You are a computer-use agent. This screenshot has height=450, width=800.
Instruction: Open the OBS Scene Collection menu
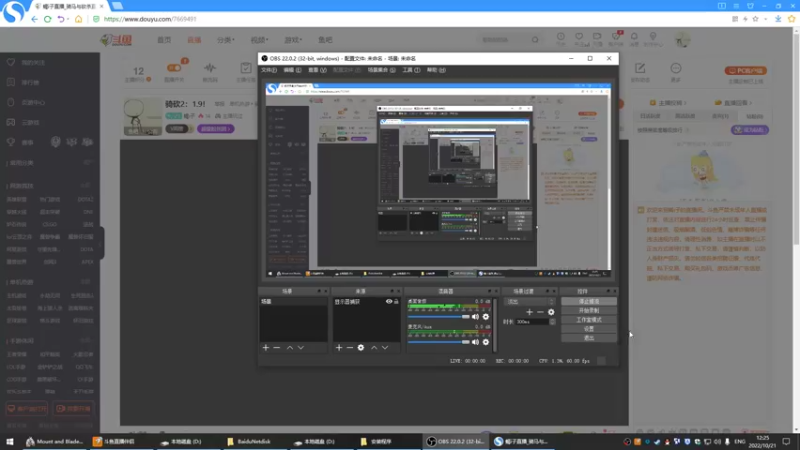click(382, 70)
